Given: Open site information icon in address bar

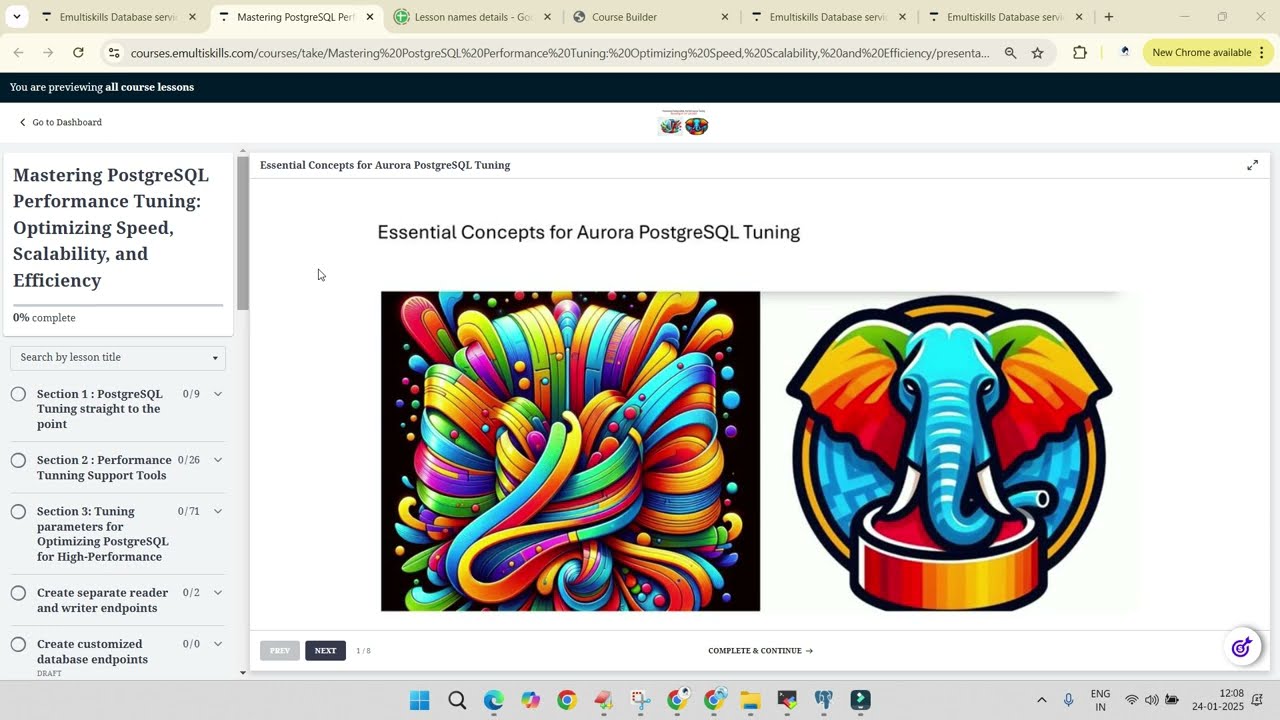Looking at the screenshot, I should tap(113, 53).
